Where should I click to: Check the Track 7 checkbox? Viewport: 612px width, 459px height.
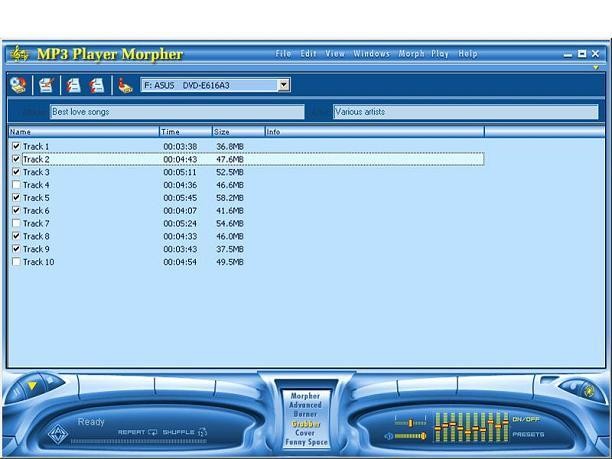pos(16,224)
